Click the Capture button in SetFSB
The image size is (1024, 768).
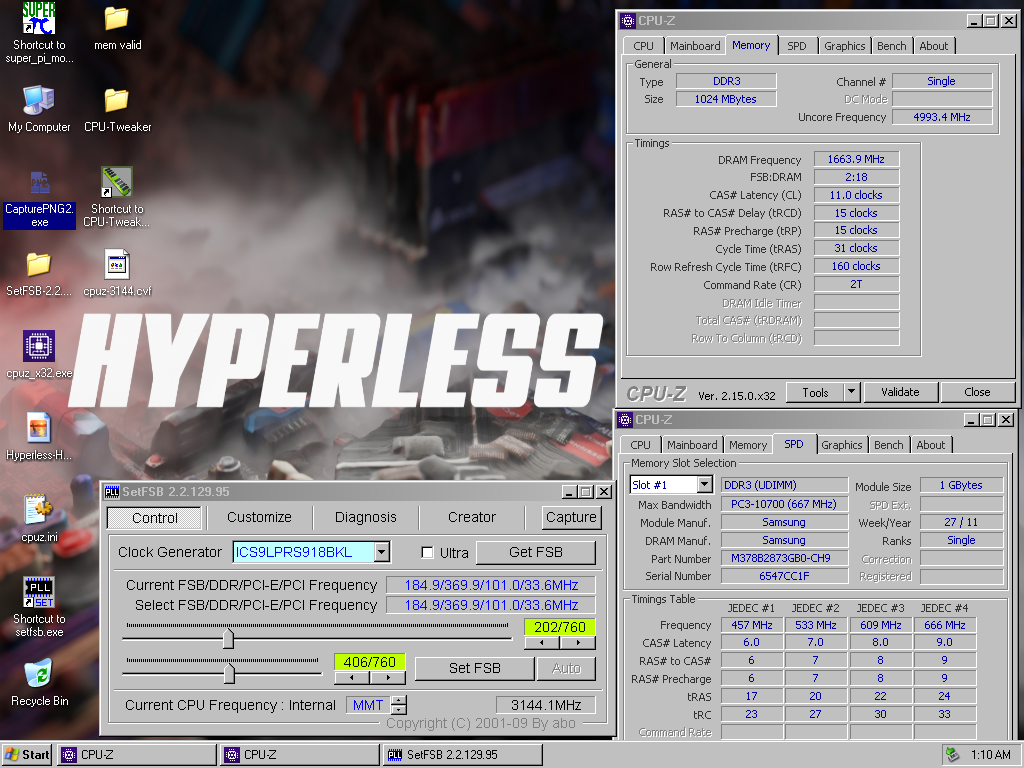coord(571,517)
